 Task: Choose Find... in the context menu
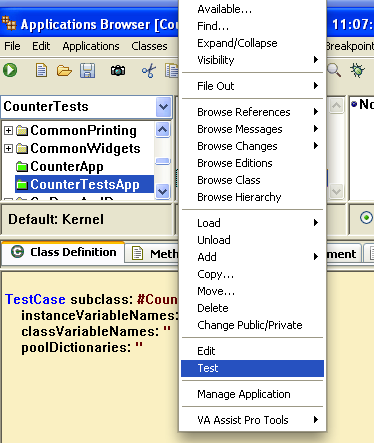pyautogui.click(x=252, y=26)
